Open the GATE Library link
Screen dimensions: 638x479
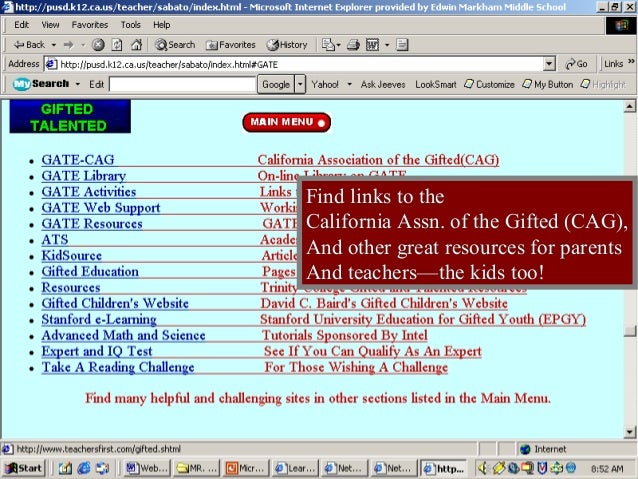(83, 175)
